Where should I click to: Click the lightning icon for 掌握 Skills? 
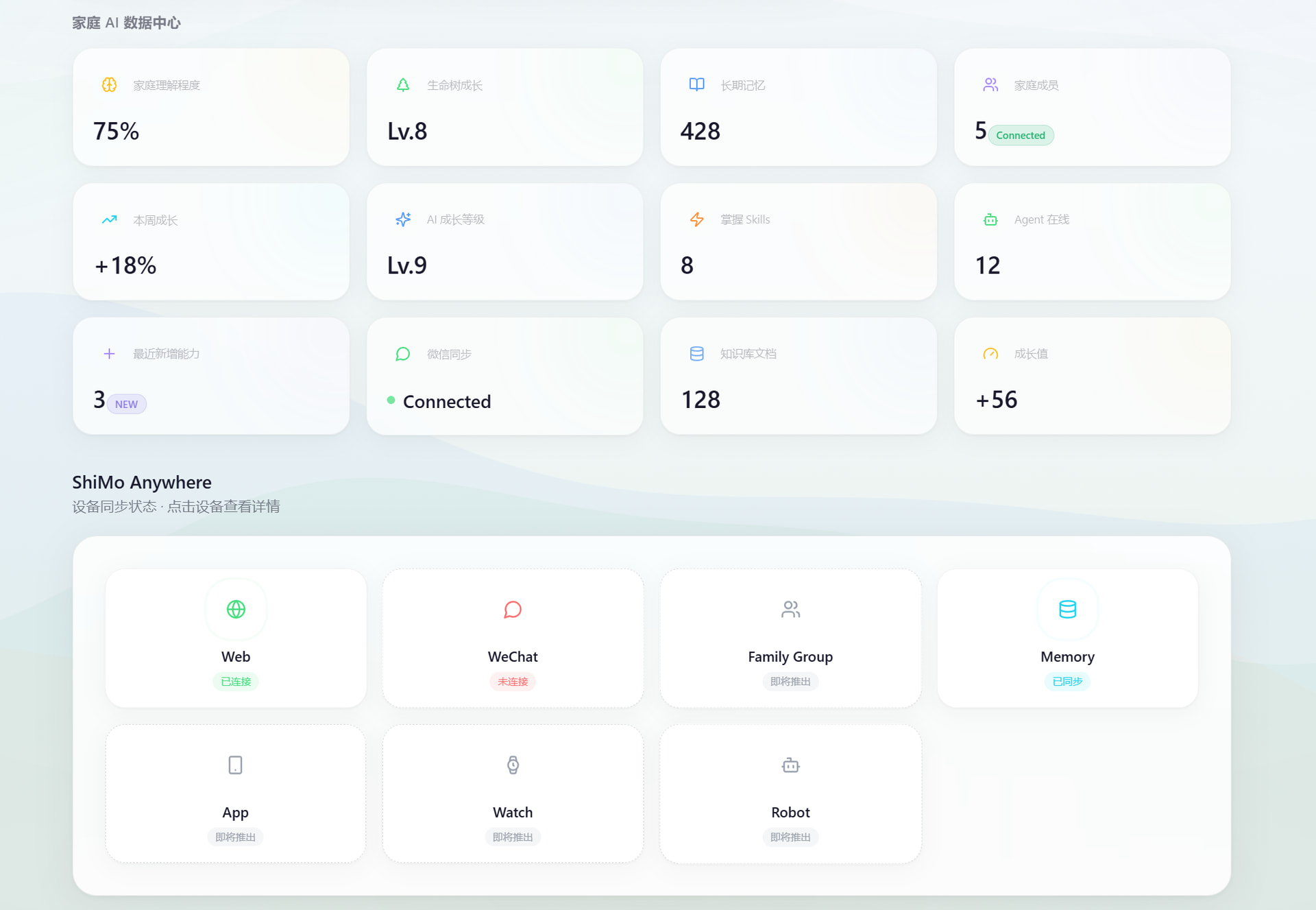click(x=696, y=219)
